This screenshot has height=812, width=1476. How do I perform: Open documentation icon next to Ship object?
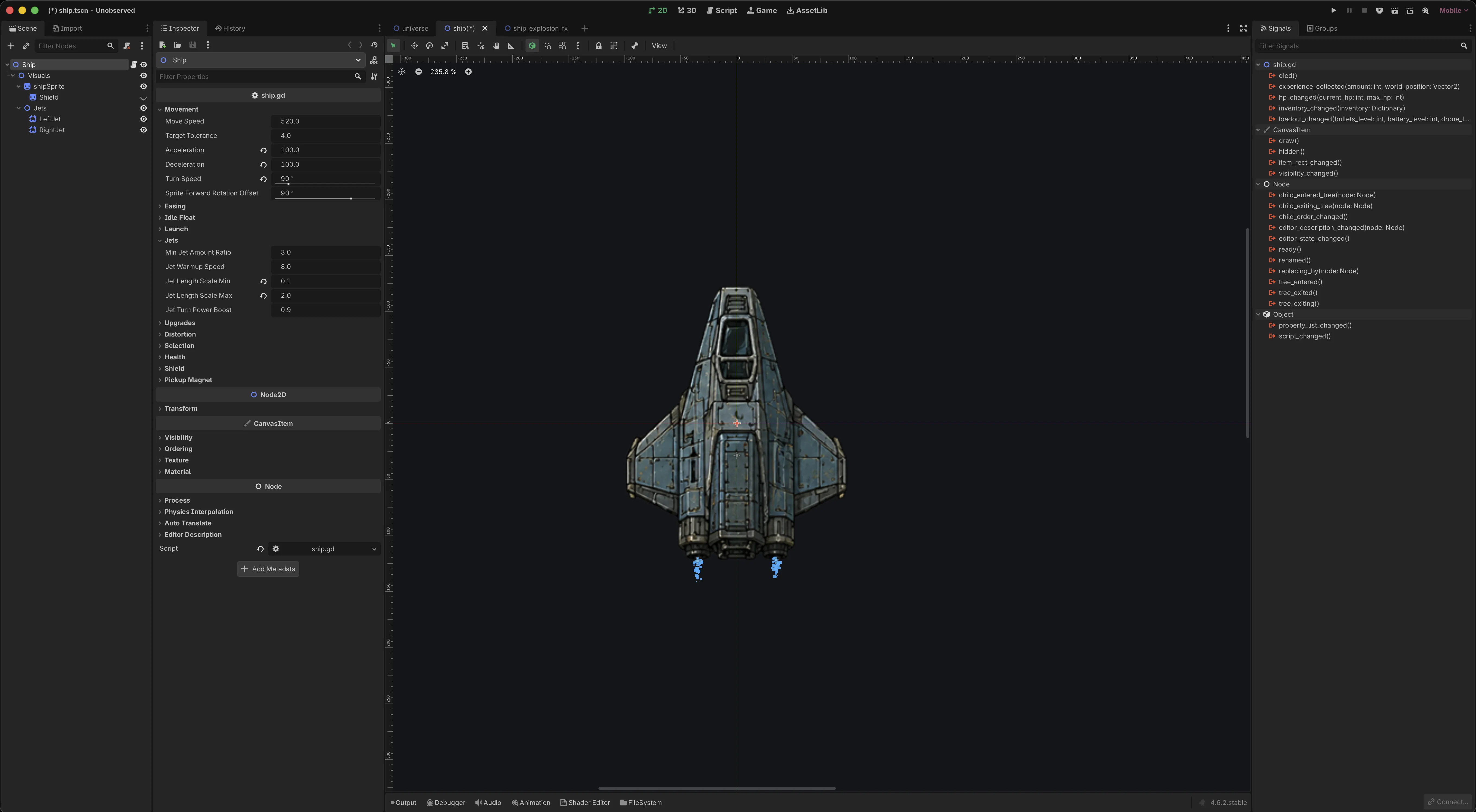click(x=374, y=60)
